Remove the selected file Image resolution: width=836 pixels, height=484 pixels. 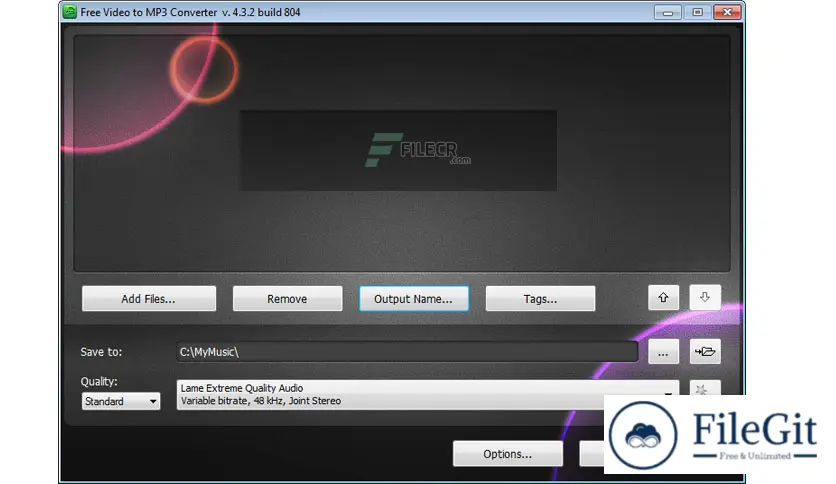coord(287,299)
